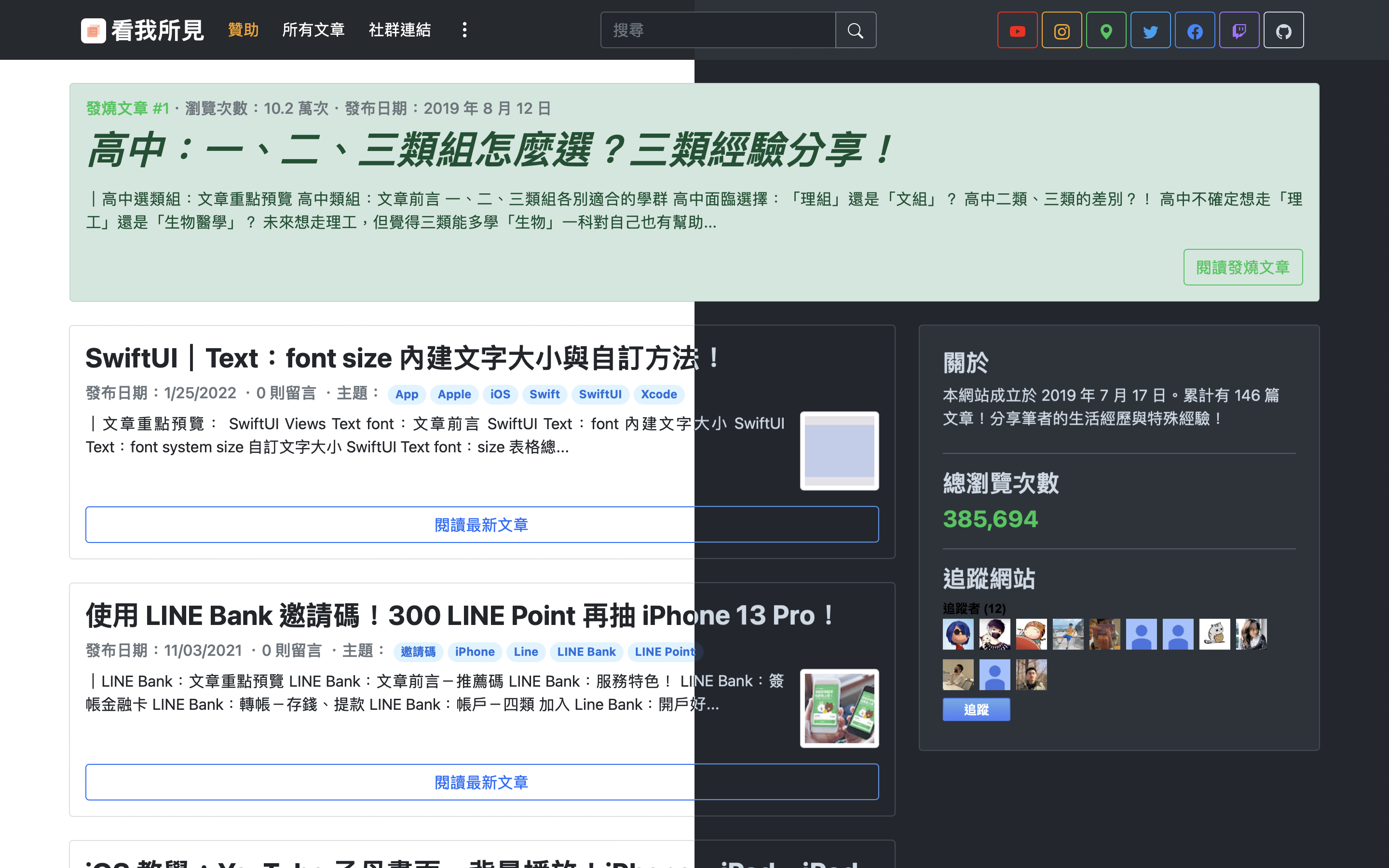Go to 看我所見 site home title
This screenshot has height=868, width=1389.
click(x=157, y=30)
